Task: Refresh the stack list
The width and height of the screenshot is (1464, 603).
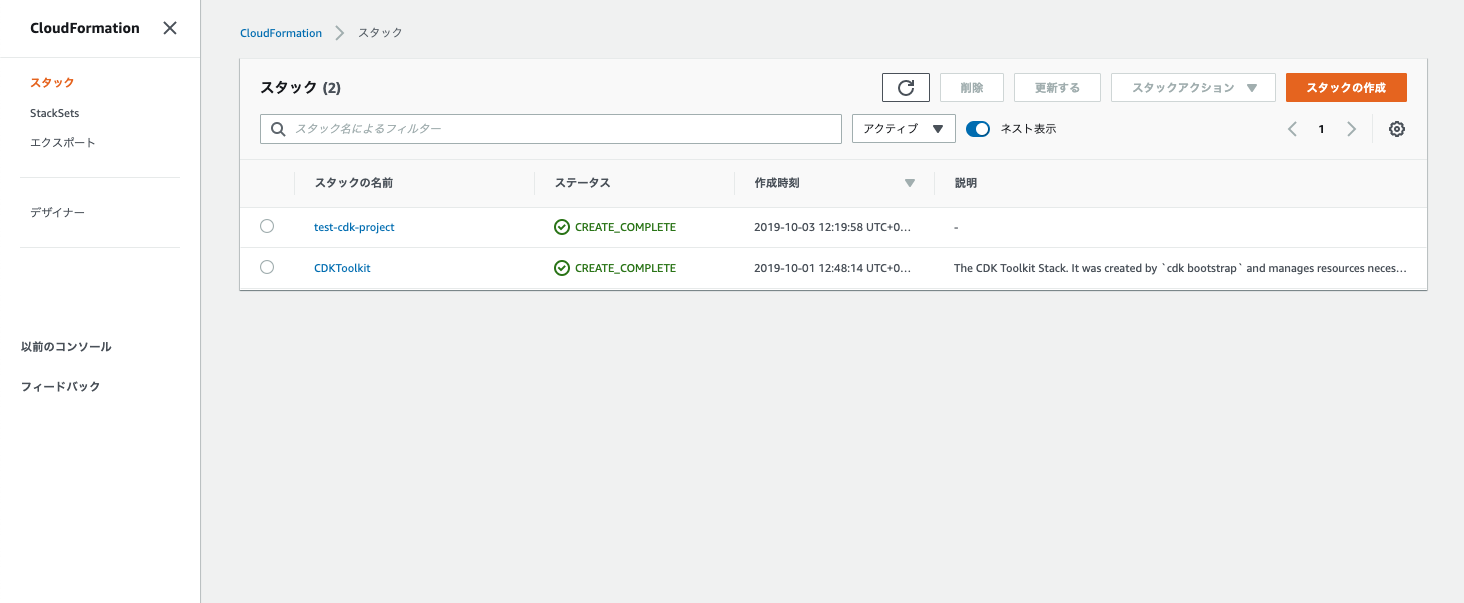Action: pyautogui.click(x=906, y=88)
